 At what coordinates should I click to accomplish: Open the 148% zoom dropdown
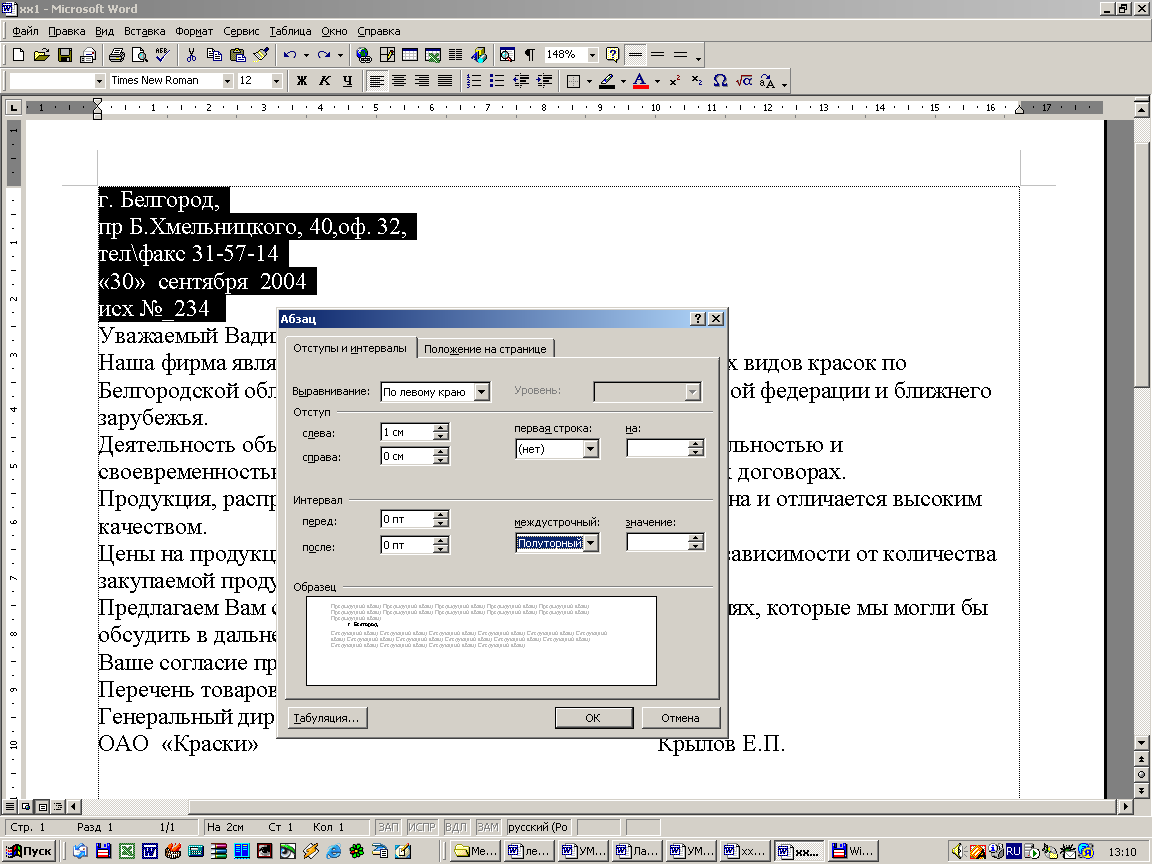[x=592, y=54]
